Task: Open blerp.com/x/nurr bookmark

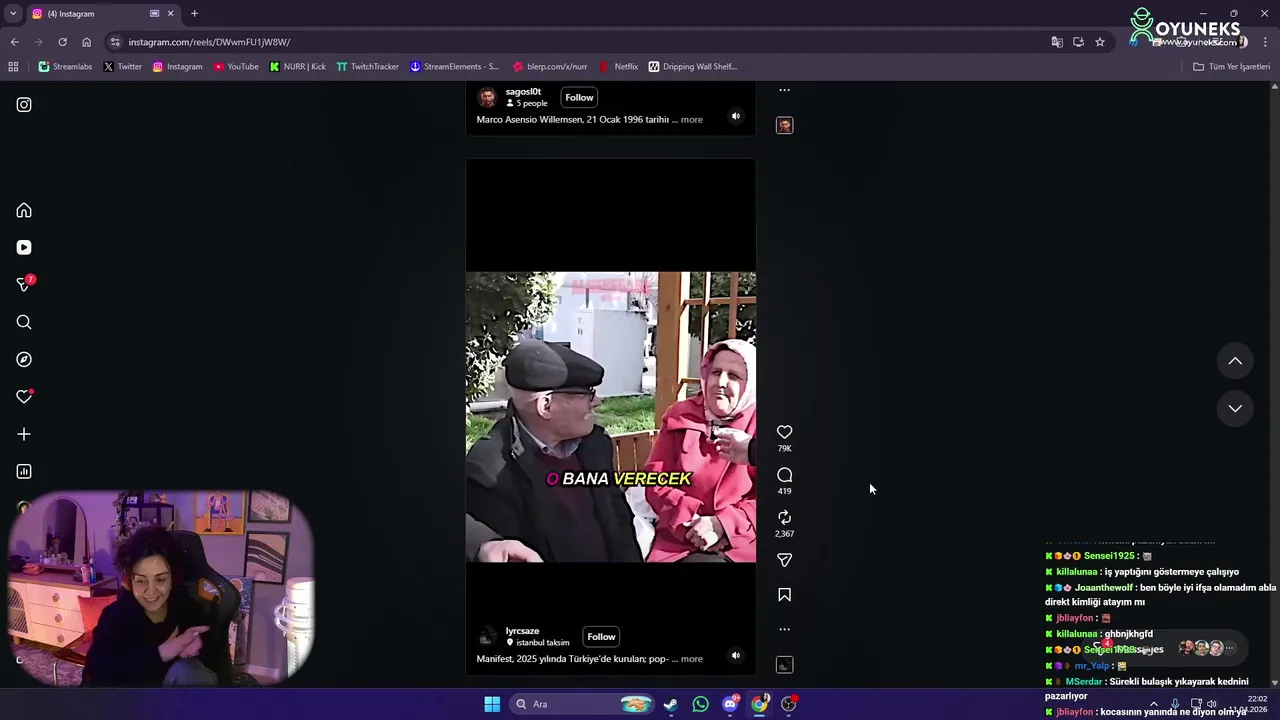Action: pos(549,67)
